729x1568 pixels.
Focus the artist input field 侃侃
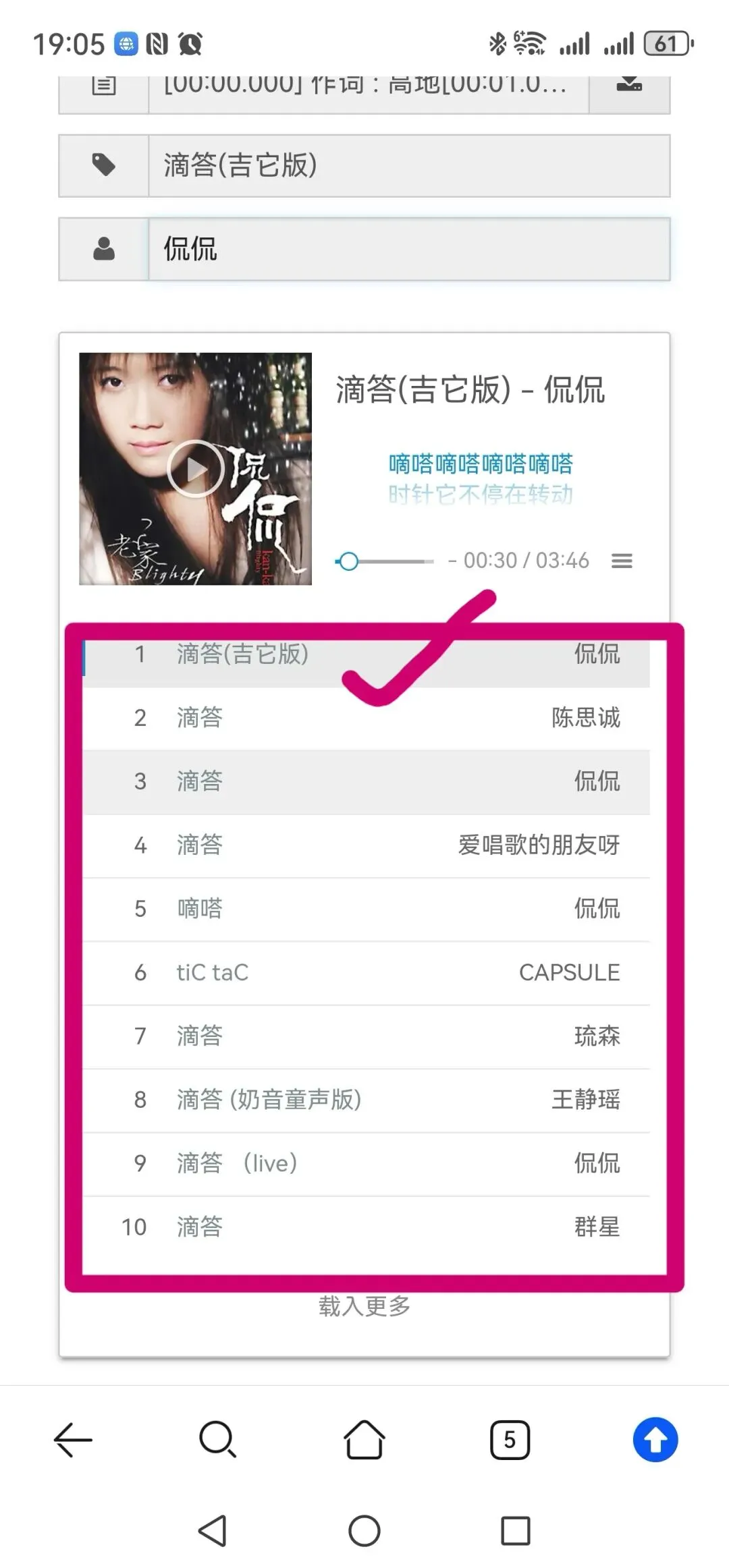409,249
